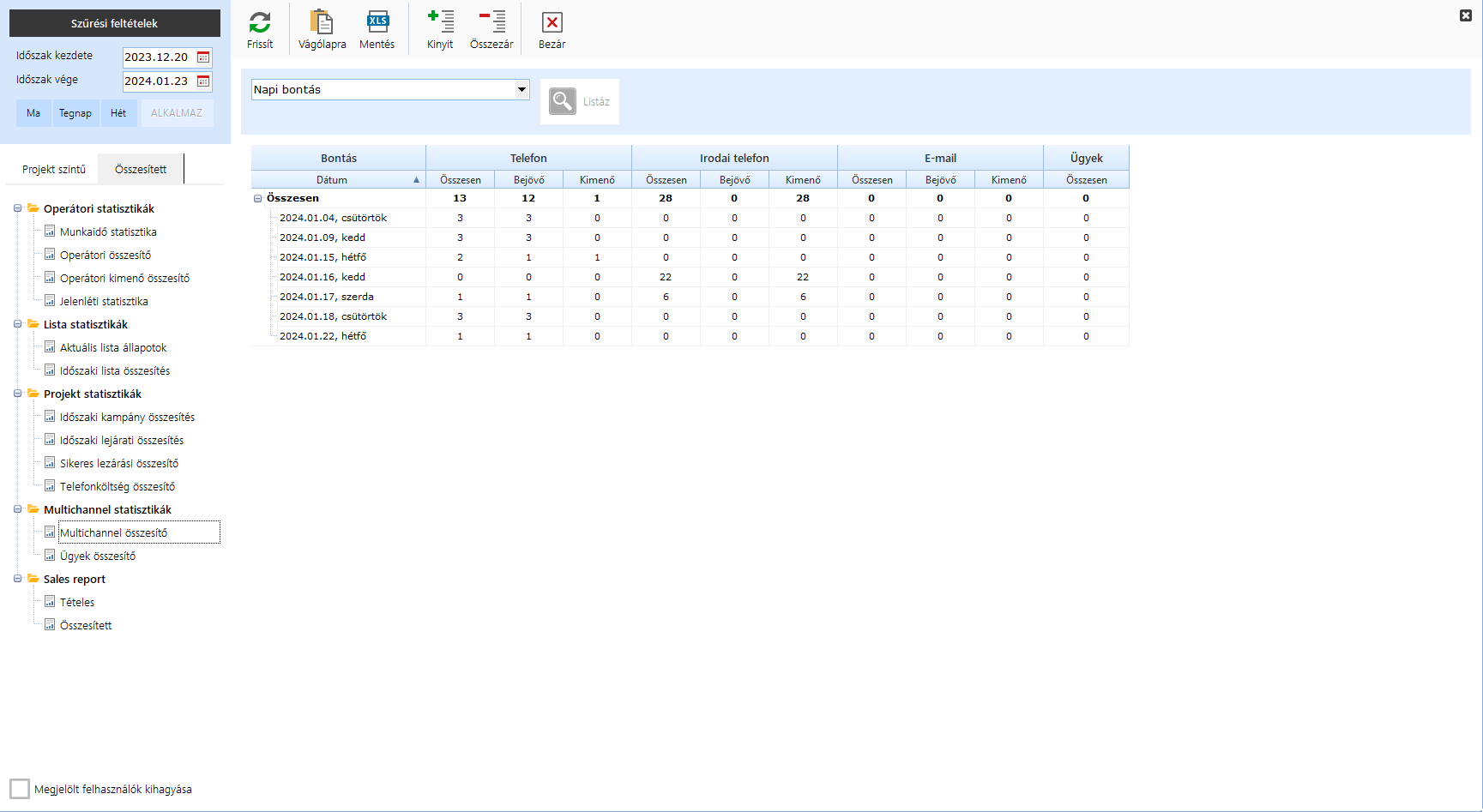Viewport: 1483px width, 812px height.
Task: Toggle Megjelölt felhasználók kihagyása checkbox
Action: [x=20, y=789]
